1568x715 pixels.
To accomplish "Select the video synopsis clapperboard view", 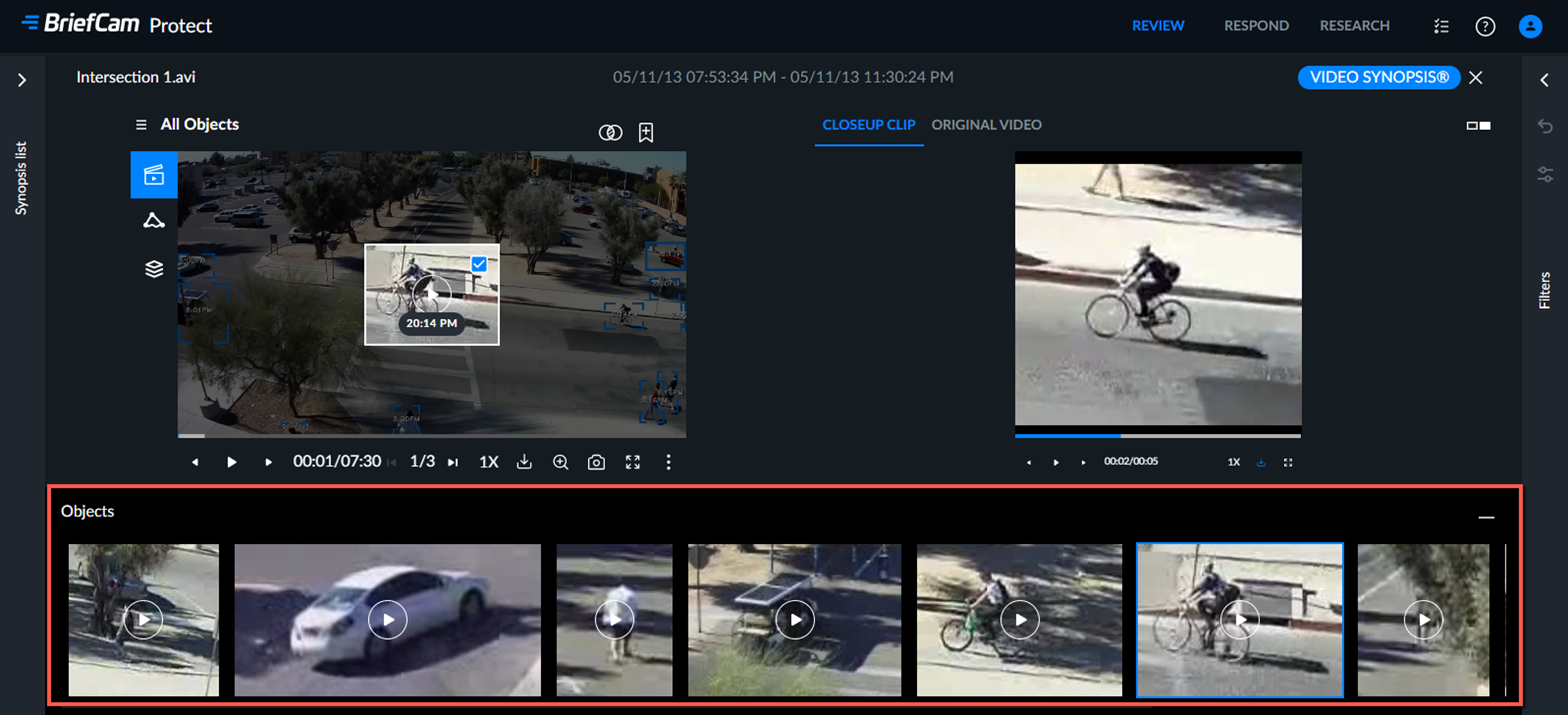I will point(154,175).
